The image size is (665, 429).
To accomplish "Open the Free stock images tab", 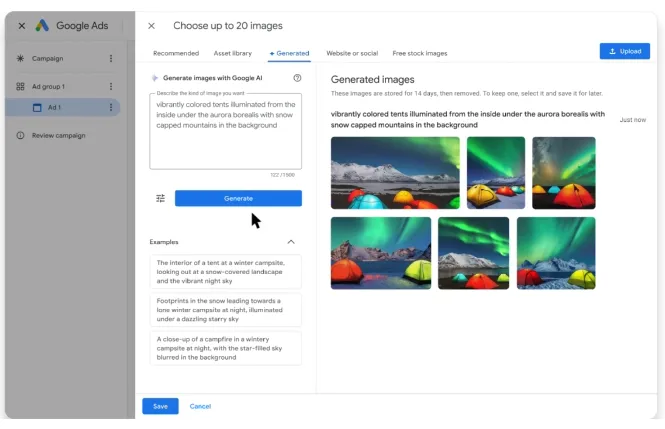I will [419, 53].
